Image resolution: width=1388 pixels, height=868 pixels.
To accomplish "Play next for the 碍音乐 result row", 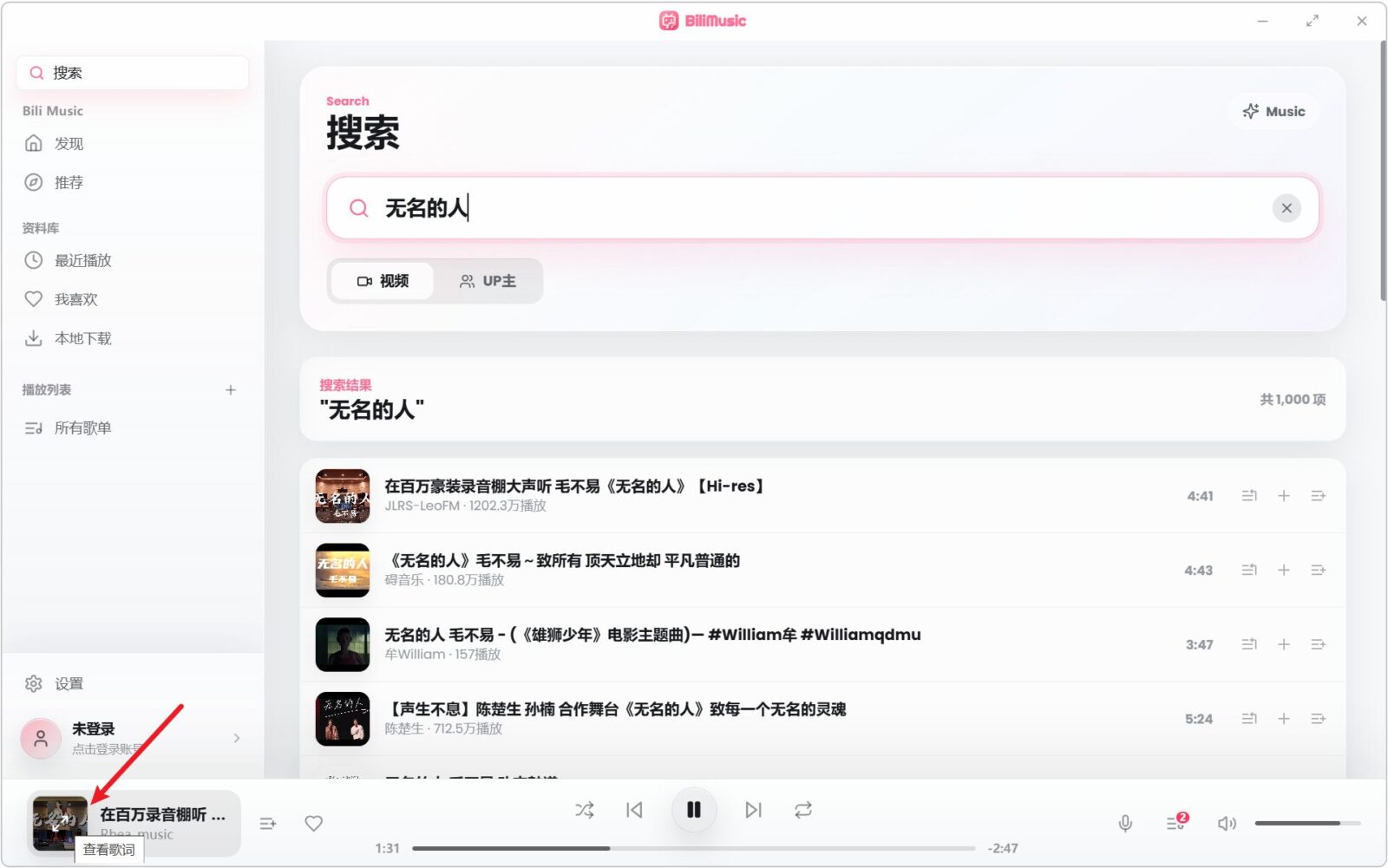I will [x=1249, y=570].
